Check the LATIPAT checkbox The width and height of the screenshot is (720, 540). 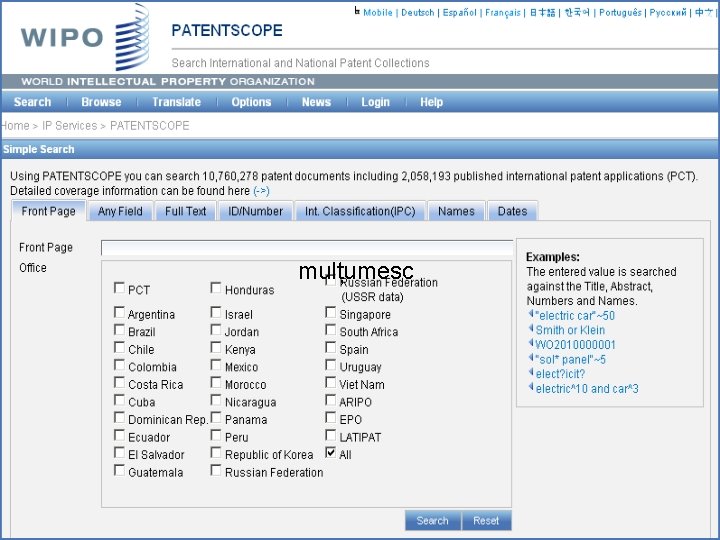tap(330, 435)
